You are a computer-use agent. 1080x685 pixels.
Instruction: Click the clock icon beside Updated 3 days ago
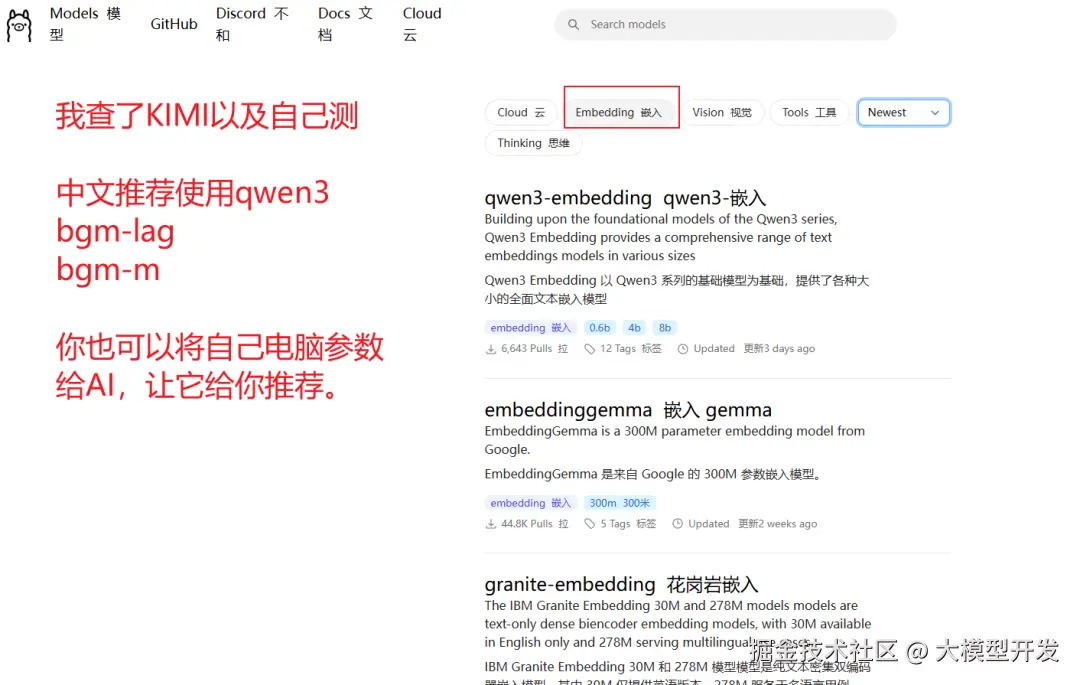click(x=683, y=349)
